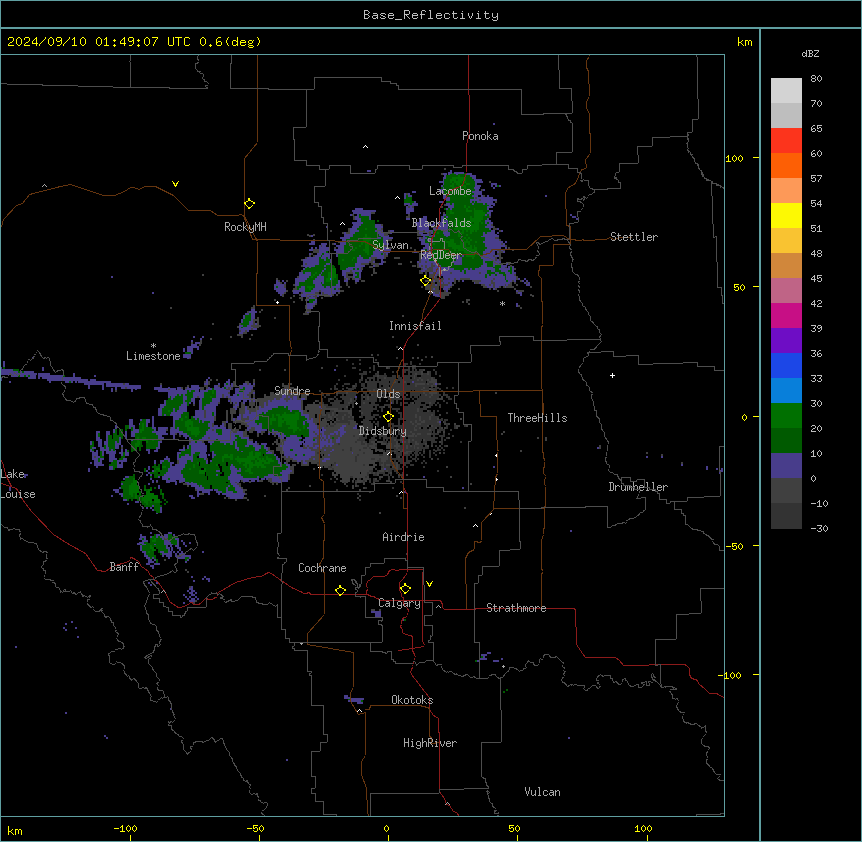Click the 65 dBZ red legend swatch
Viewport: 862px width, 842px height.
click(x=786, y=141)
